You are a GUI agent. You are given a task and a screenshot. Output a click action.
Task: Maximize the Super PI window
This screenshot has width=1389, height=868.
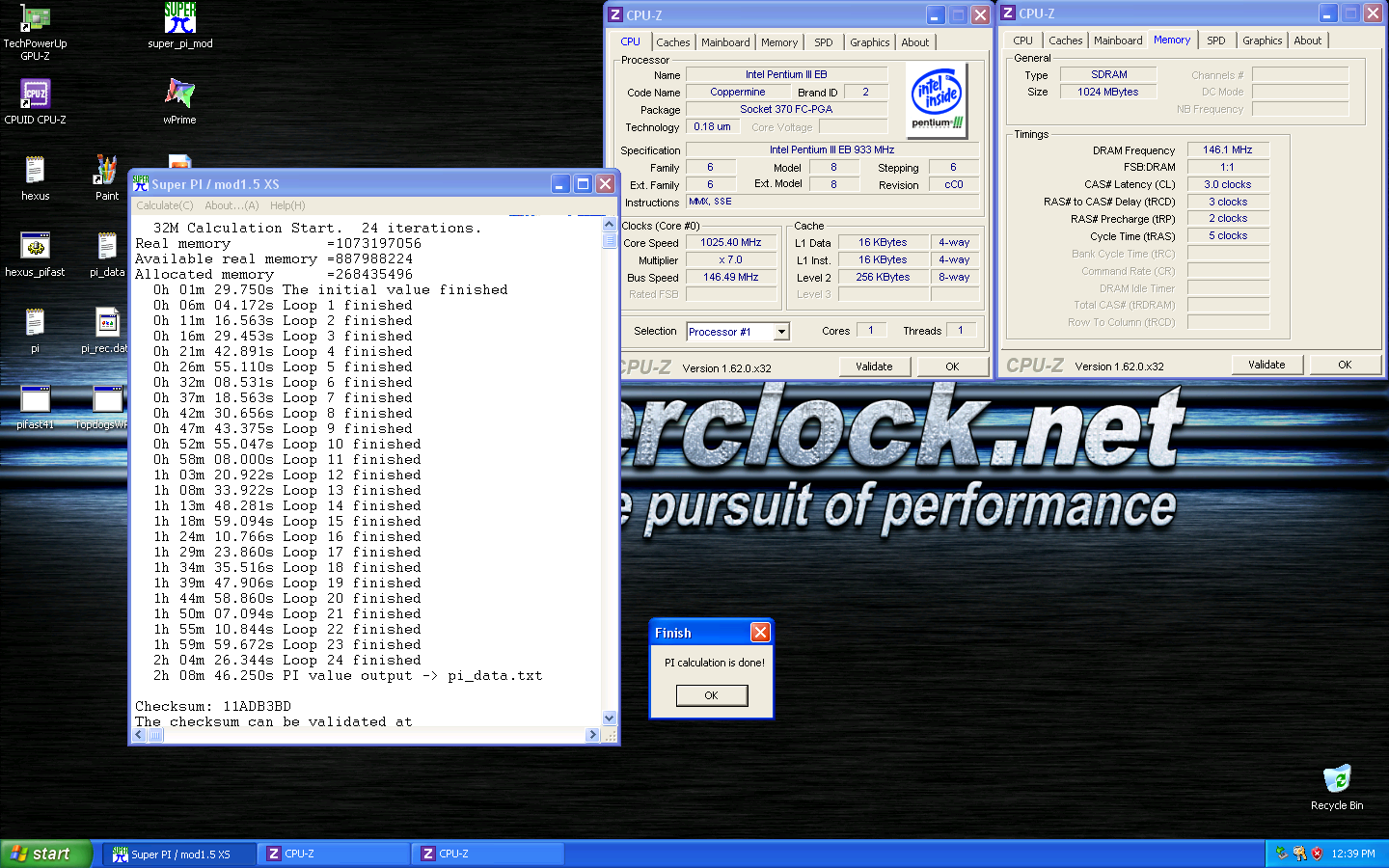pyautogui.click(x=583, y=183)
